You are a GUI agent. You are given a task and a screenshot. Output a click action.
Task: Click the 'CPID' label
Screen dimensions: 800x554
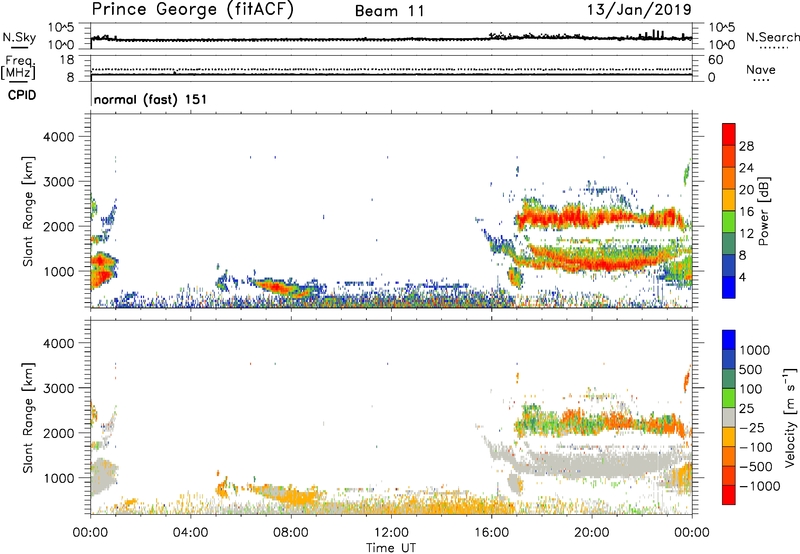pyautogui.click(x=22, y=95)
